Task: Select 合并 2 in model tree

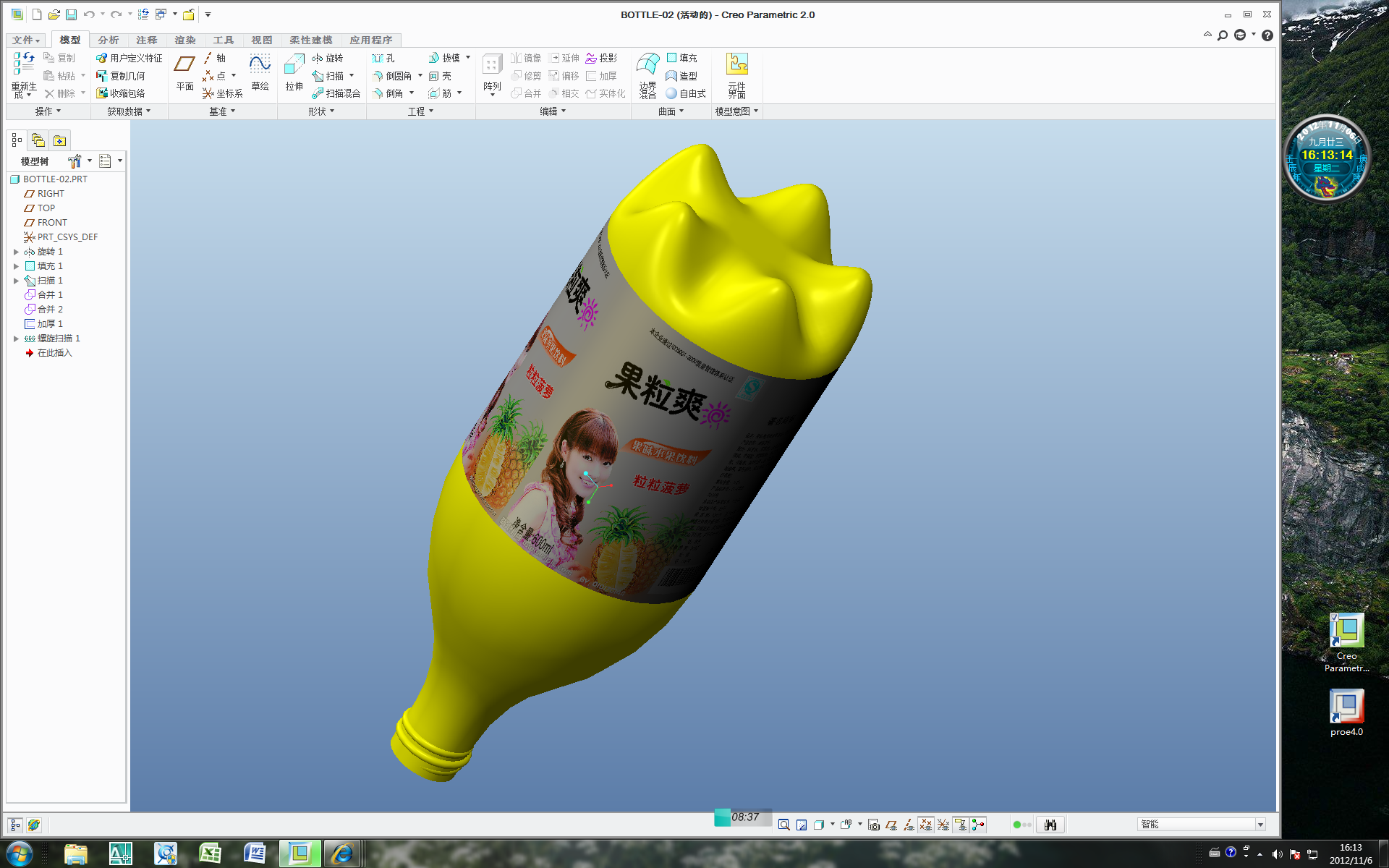Action: [x=43, y=310]
